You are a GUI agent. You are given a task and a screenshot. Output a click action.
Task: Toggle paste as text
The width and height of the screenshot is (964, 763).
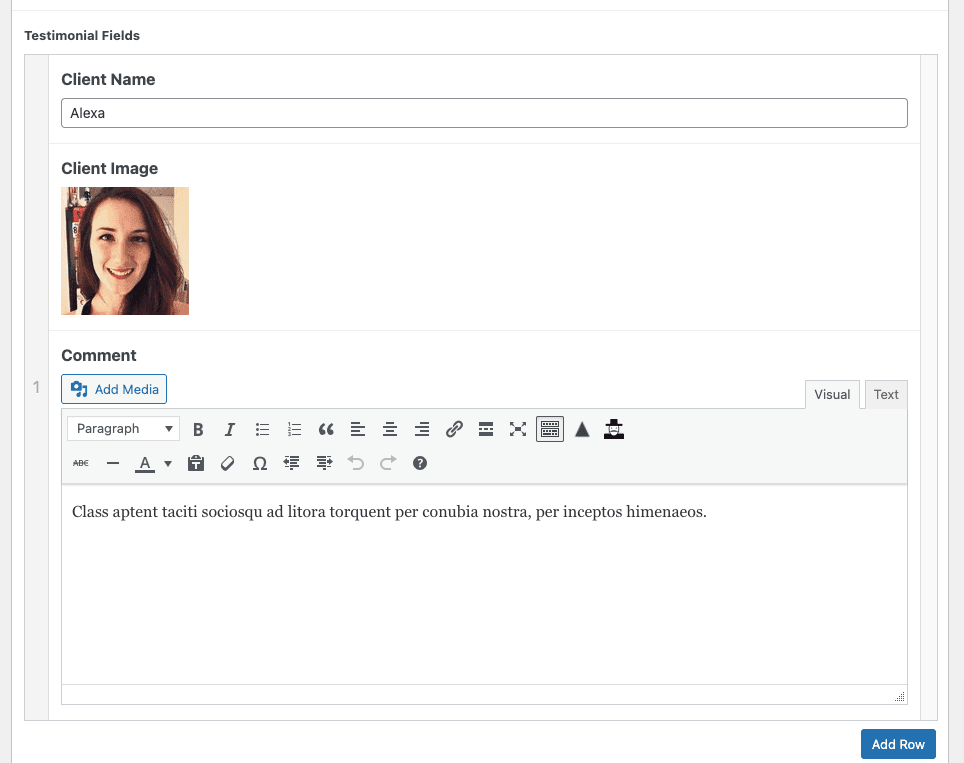coord(196,463)
